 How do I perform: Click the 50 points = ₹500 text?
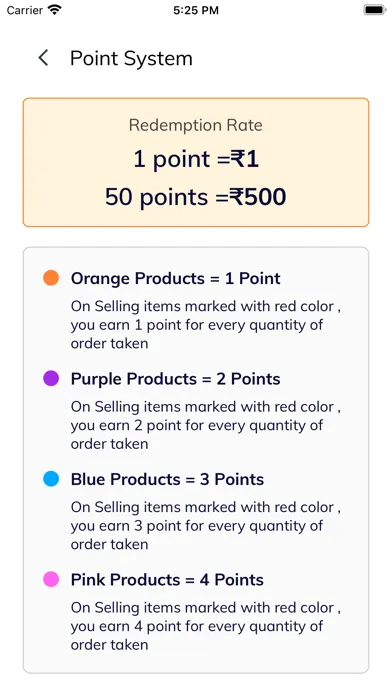(x=196, y=197)
